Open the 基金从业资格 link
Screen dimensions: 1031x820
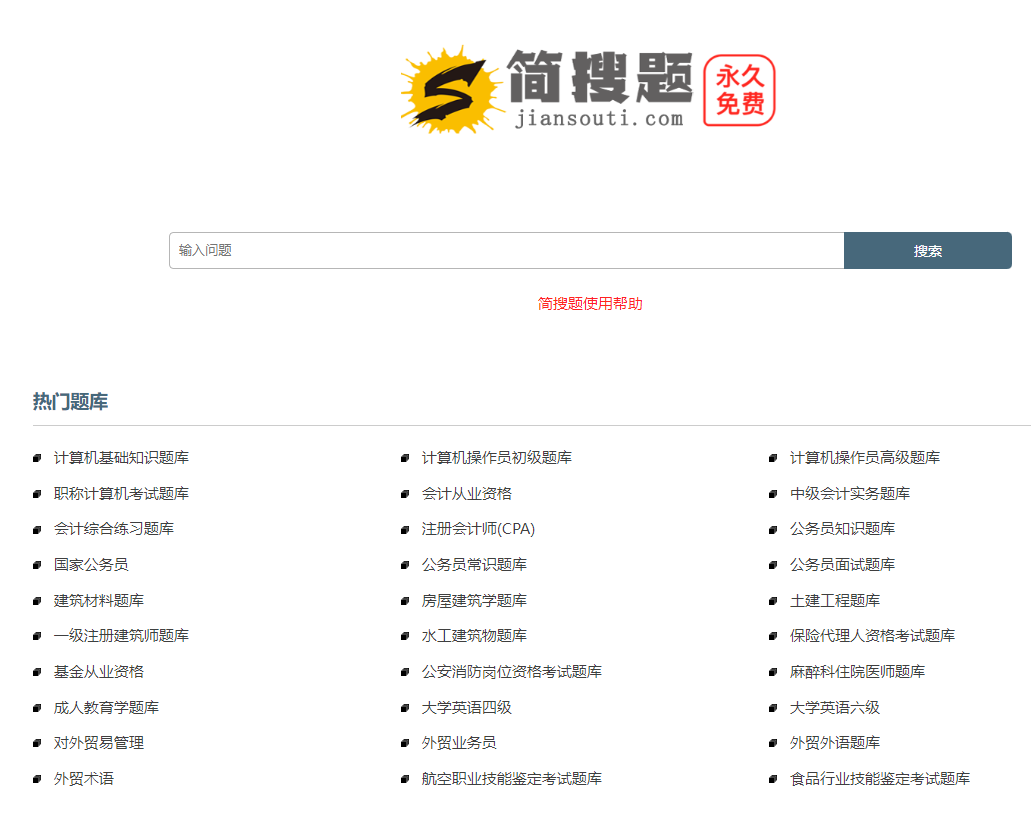99,672
